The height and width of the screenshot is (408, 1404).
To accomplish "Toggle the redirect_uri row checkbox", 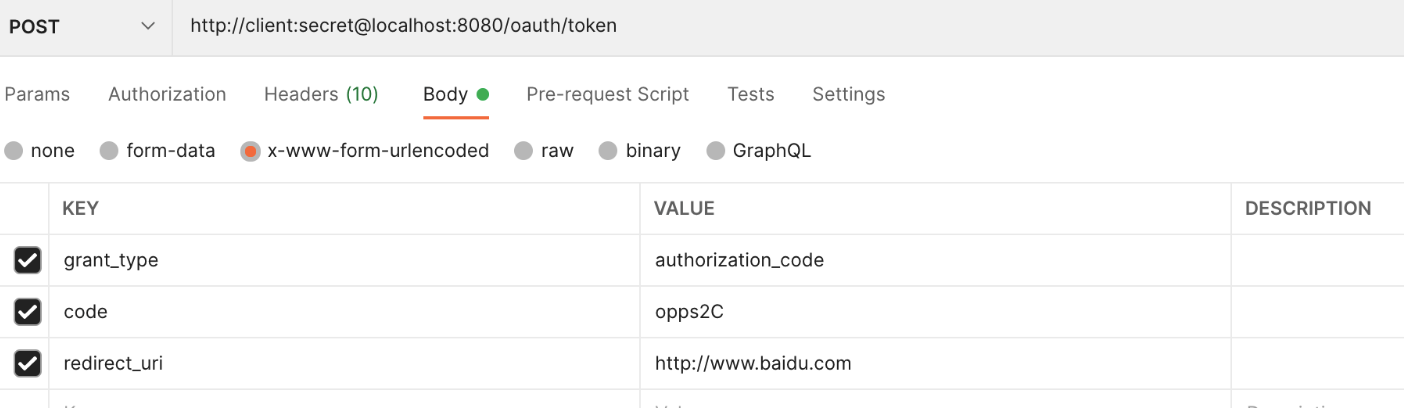I will pyautogui.click(x=27, y=364).
